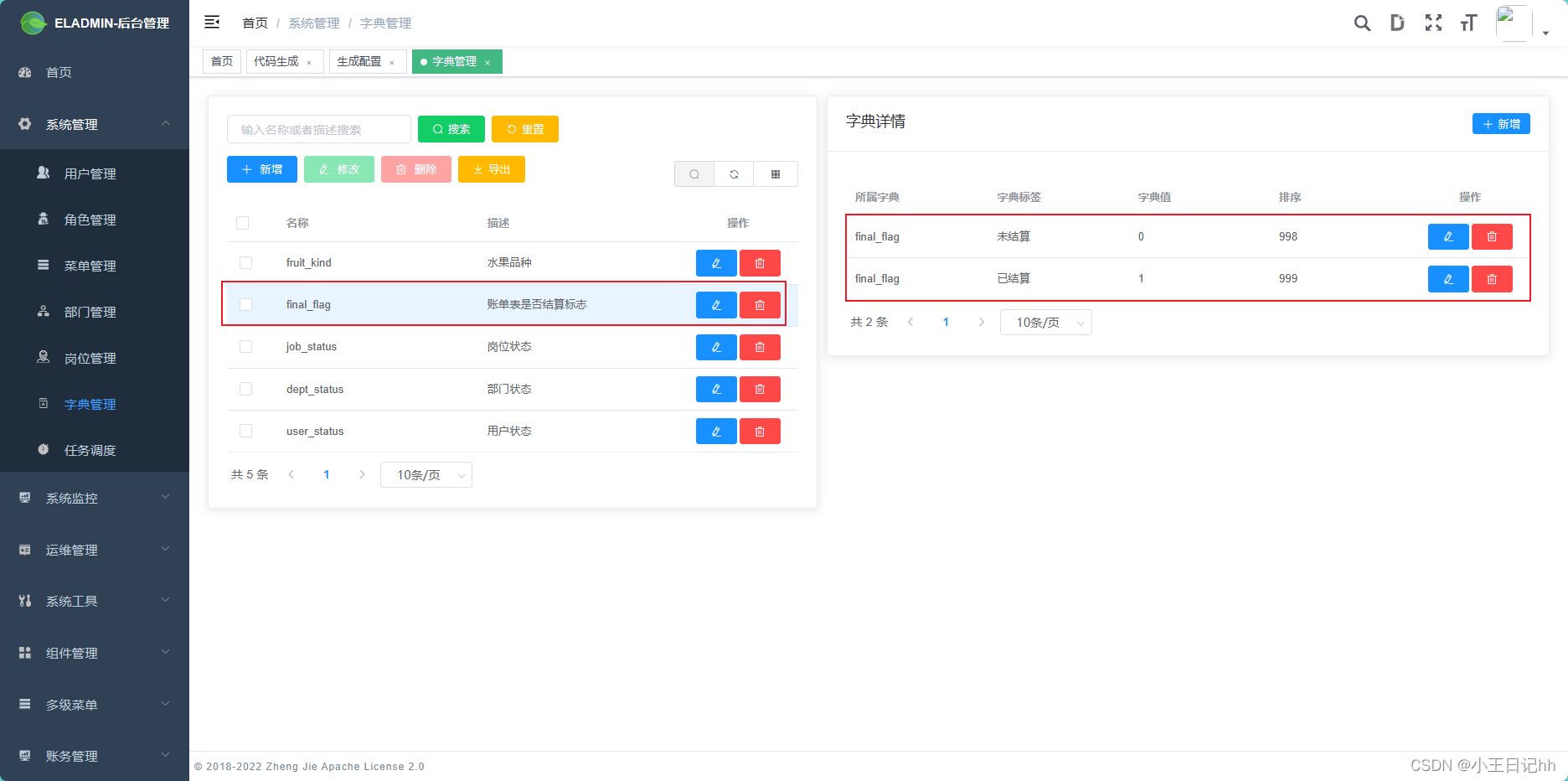Open the header search magnifier icon

[x=1362, y=23]
